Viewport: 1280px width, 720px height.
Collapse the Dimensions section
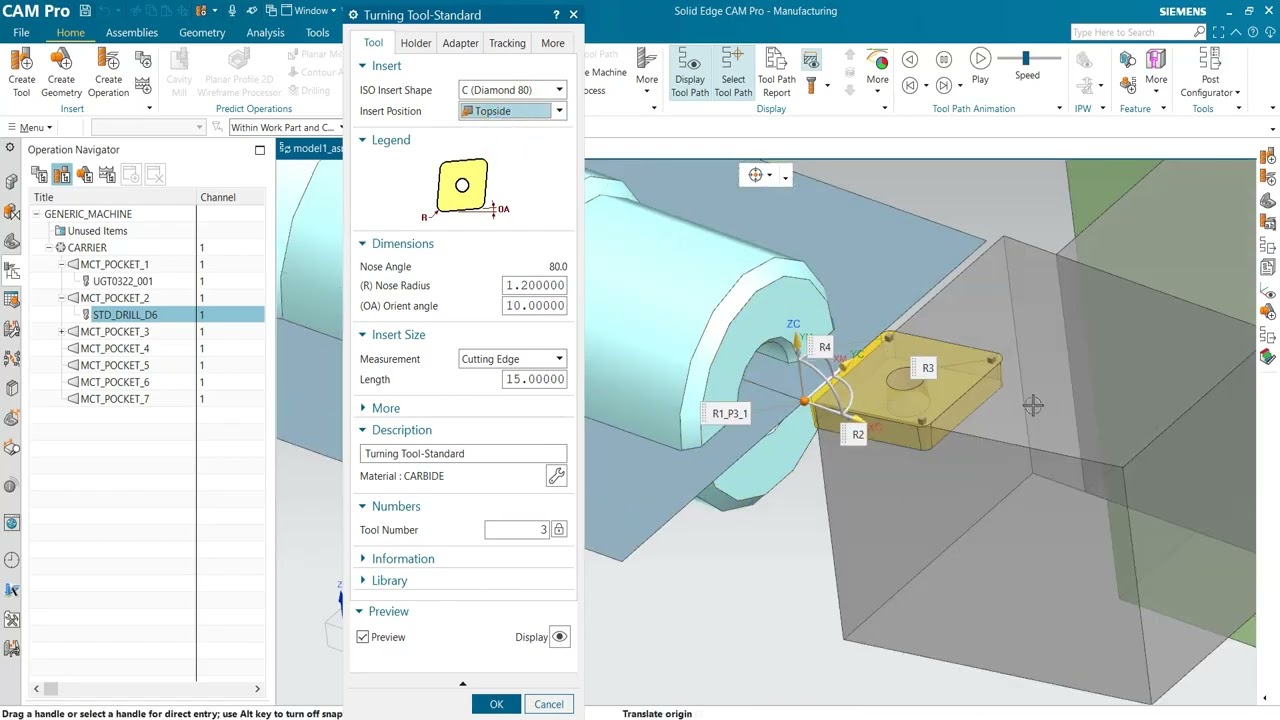[x=402, y=244]
